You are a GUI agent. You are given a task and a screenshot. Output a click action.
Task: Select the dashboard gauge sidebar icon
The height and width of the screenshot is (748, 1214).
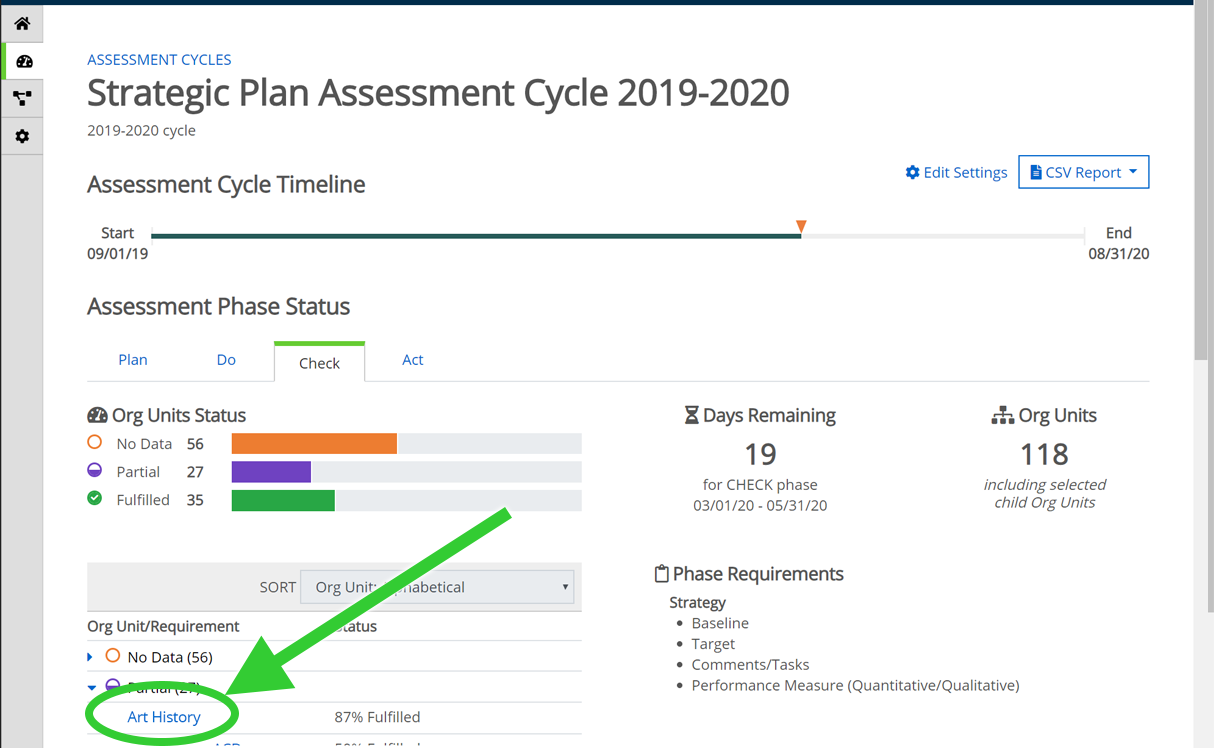pos(23,61)
